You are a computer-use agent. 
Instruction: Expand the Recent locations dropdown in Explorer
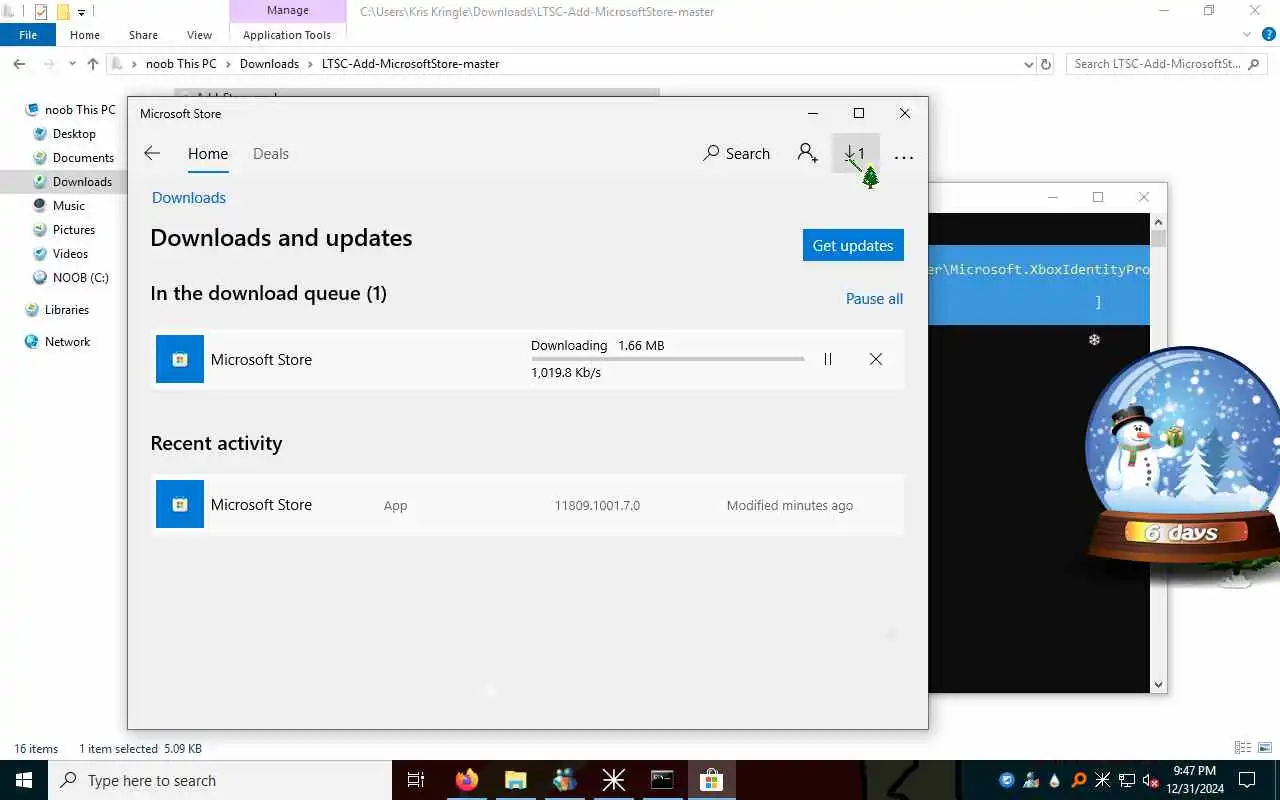72,64
